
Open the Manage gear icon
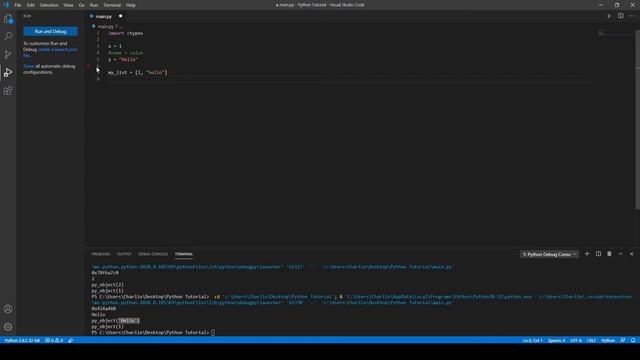click(8, 327)
